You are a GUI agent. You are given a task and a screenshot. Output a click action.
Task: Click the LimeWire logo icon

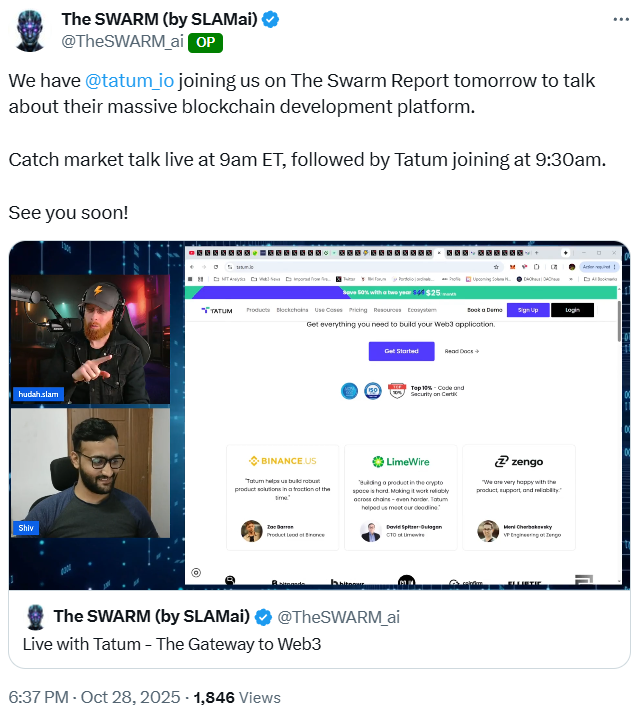pos(378,462)
